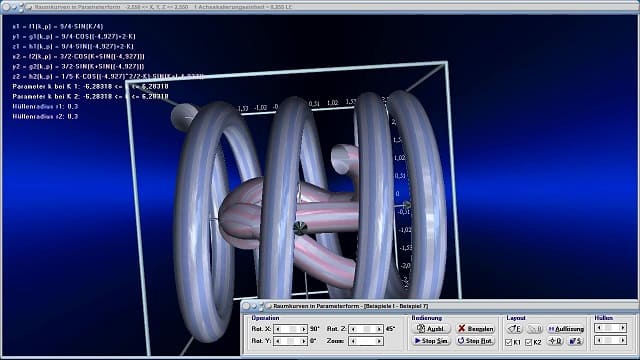This screenshot has height=360, width=640.
Task: Click the Rot. X slider thumb
Action: [x=293, y=329]
